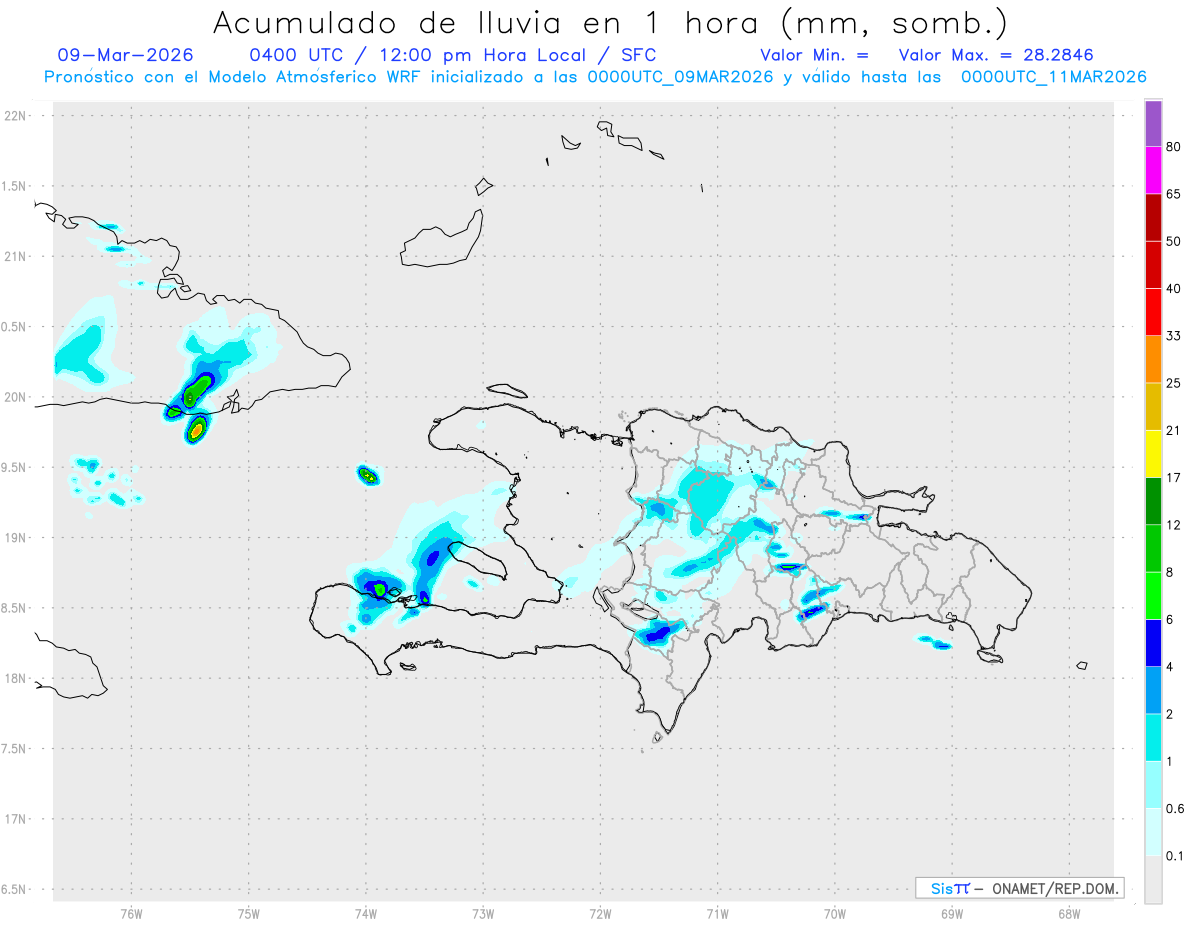1200x927 pixels.
Task: Click the legend value '0.1'
Action: pos(1176,857)
